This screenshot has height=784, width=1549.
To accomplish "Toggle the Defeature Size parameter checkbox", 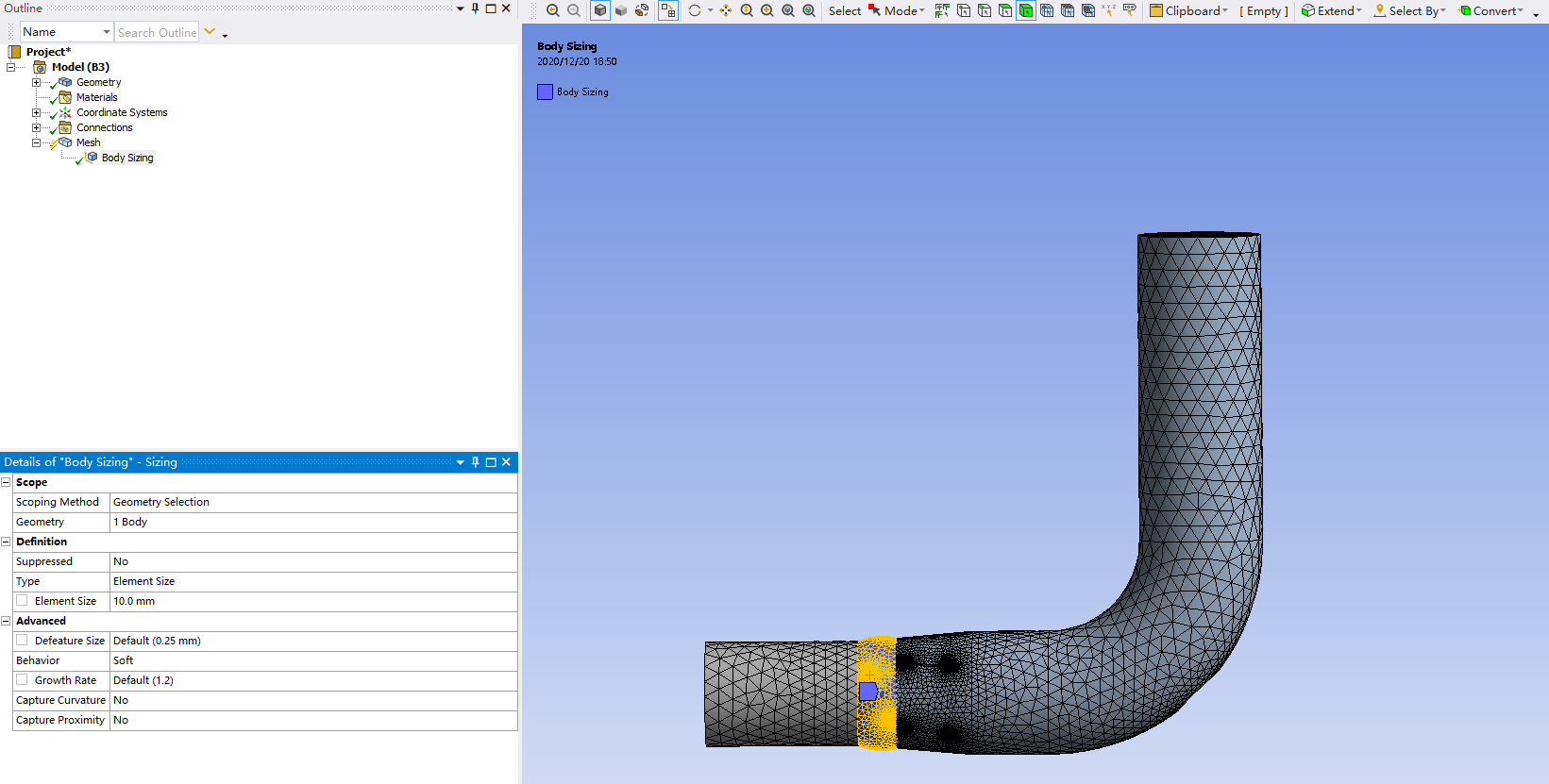I will click(22, 641).
